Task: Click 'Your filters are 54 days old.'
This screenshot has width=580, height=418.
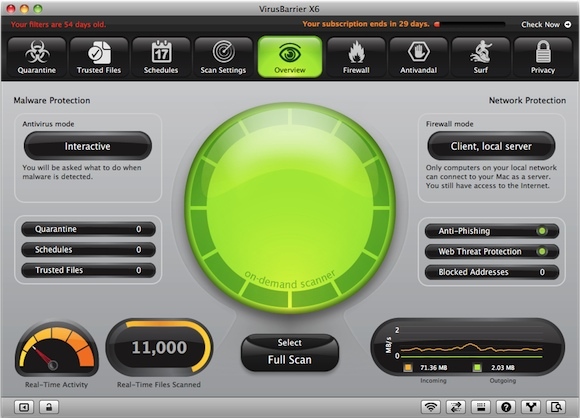Action: tap(58, 25)
